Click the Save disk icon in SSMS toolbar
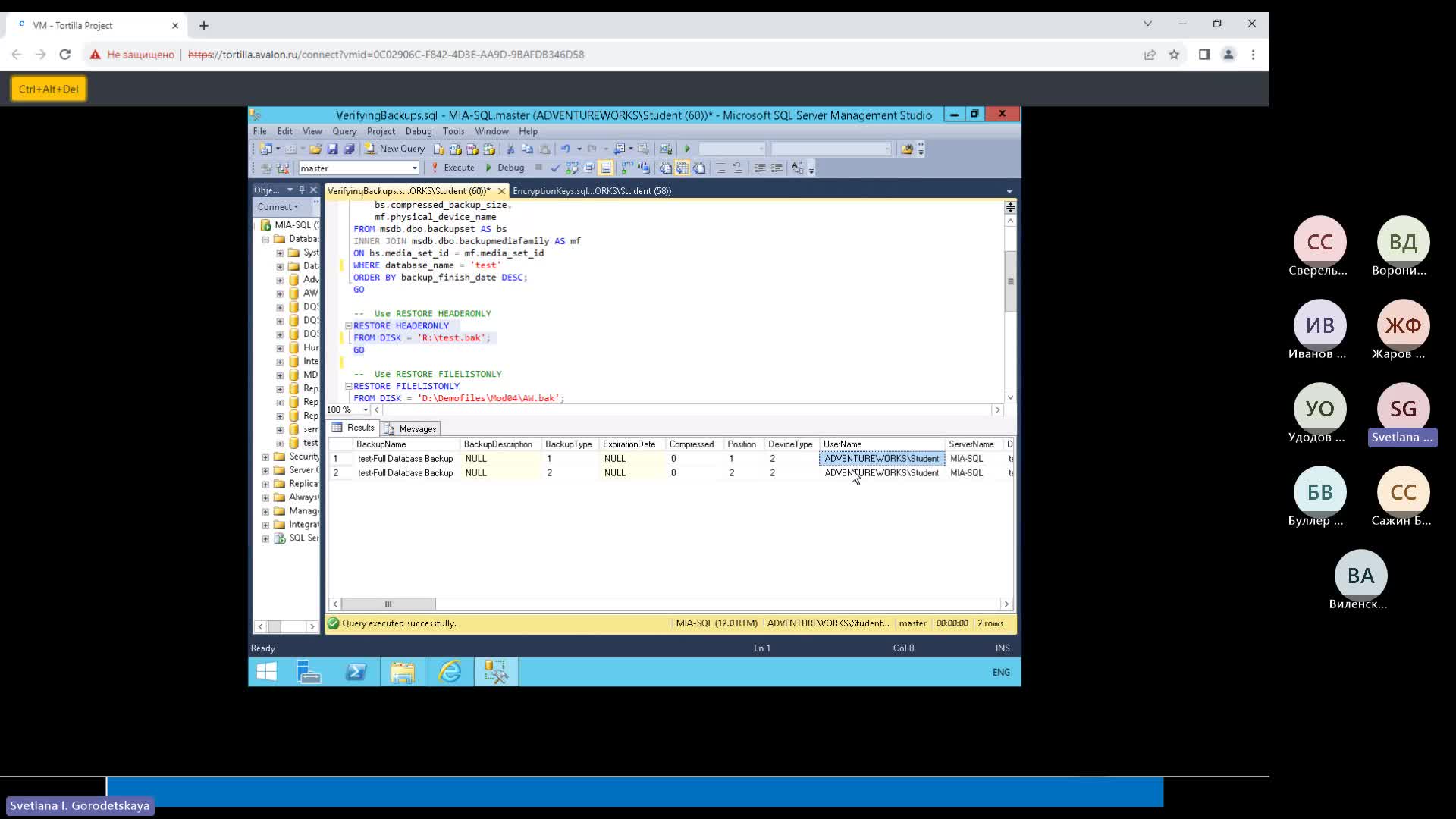The height and width of the screenshot is (819, 1456). click(x=332, y=149)
